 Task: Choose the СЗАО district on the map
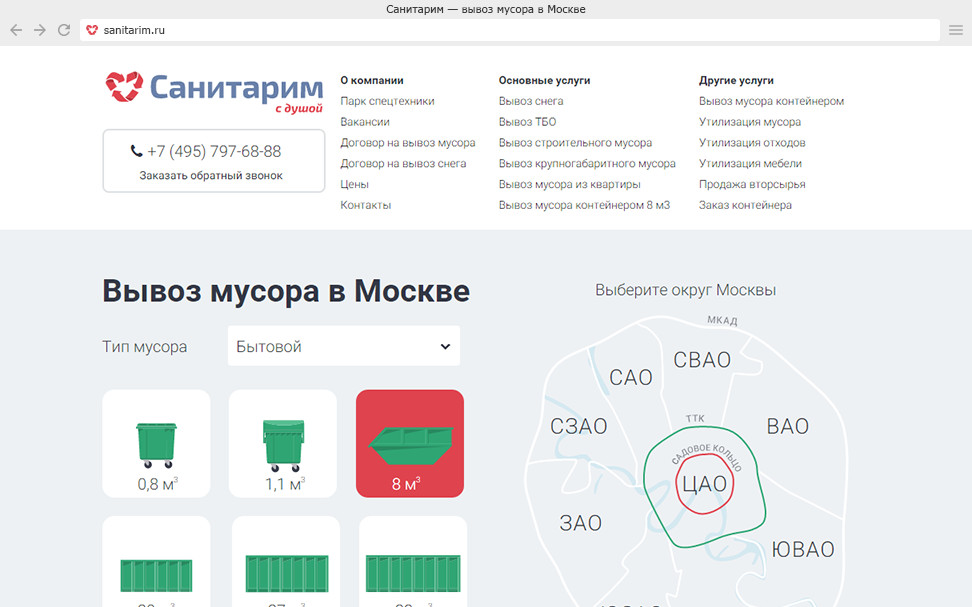pos(578,427)
